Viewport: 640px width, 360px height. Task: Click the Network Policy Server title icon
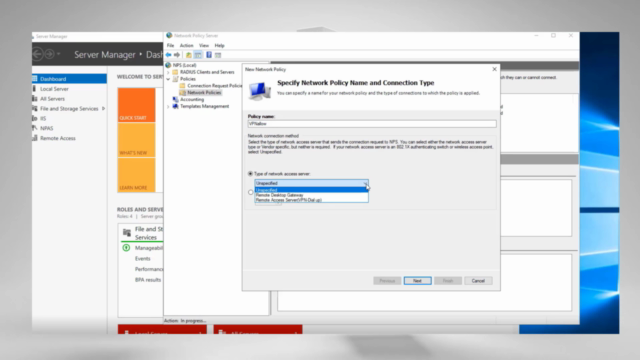(x=169, y=36)
